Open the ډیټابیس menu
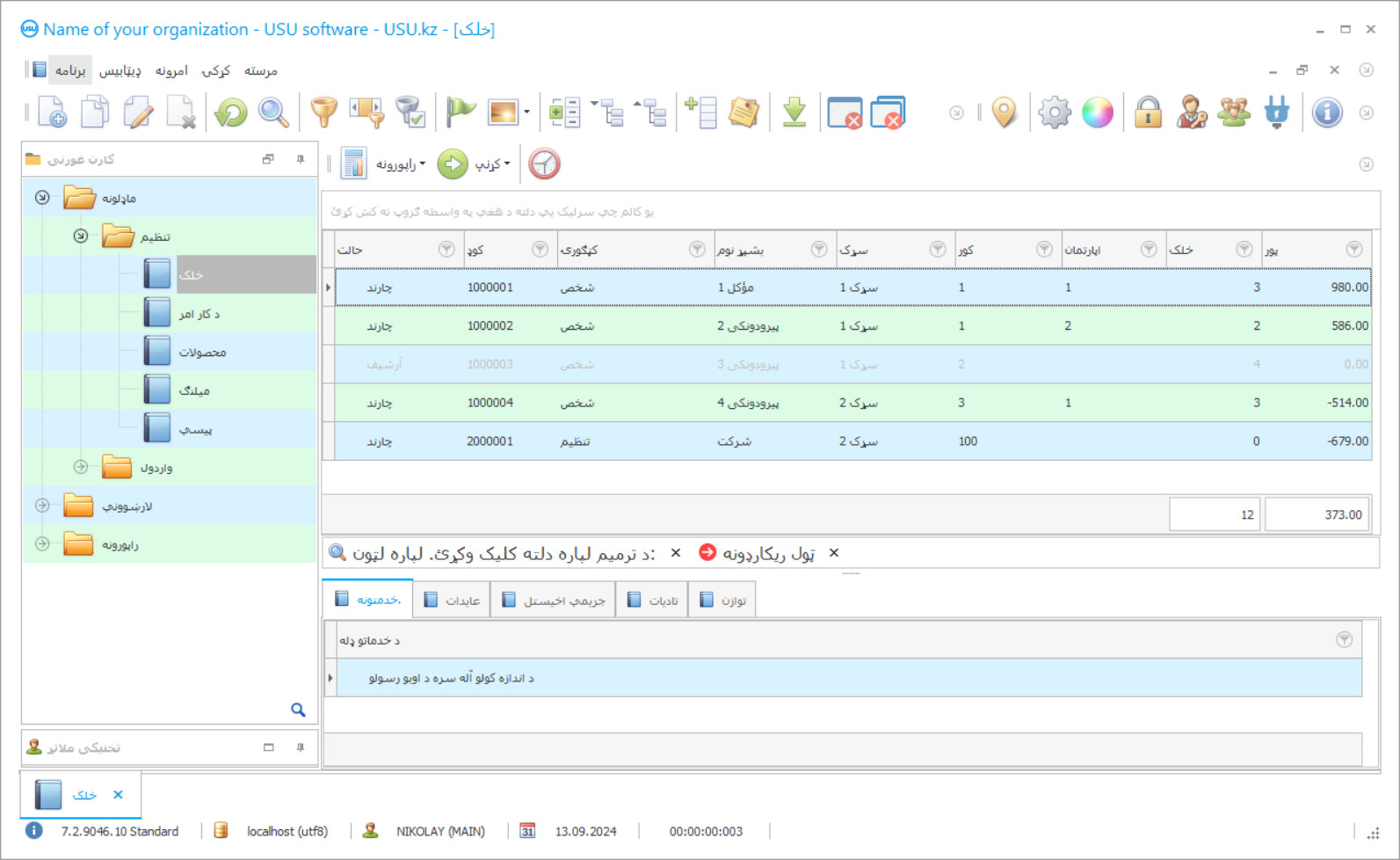The width and height of the screenshot is (1400, 860). [120, 70]
